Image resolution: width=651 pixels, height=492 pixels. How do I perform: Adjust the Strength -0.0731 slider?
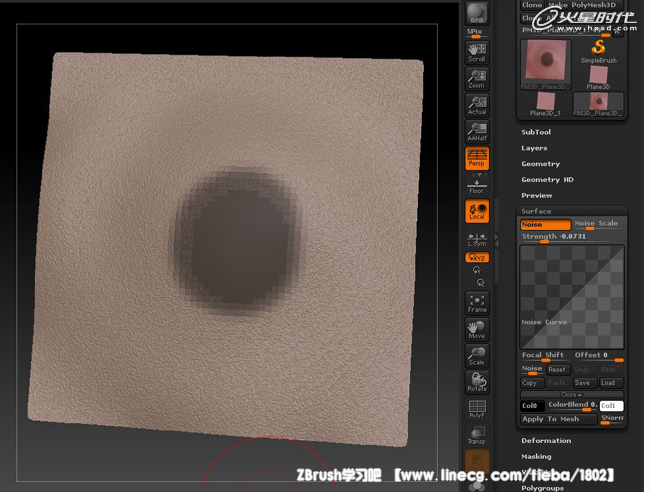tap(572, 237)
